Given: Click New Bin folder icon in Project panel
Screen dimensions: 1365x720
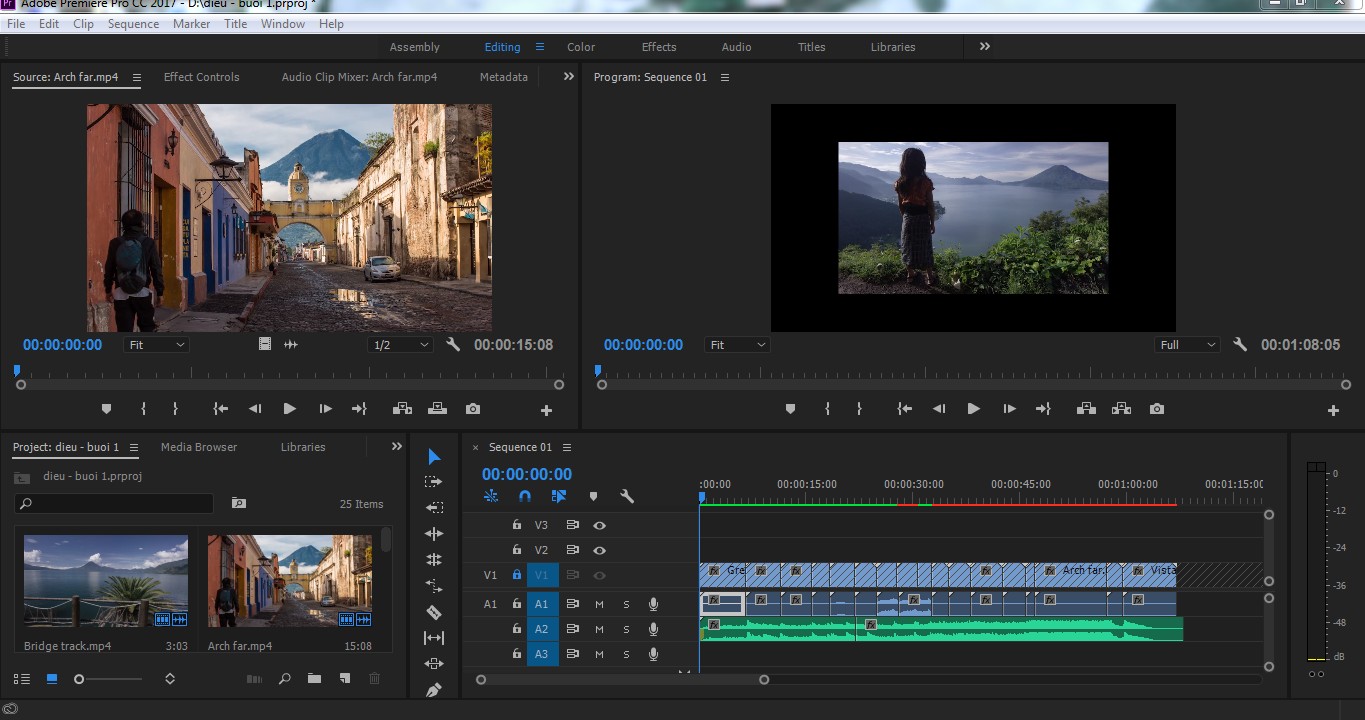Looking at the screenshot, I should 315,678.
